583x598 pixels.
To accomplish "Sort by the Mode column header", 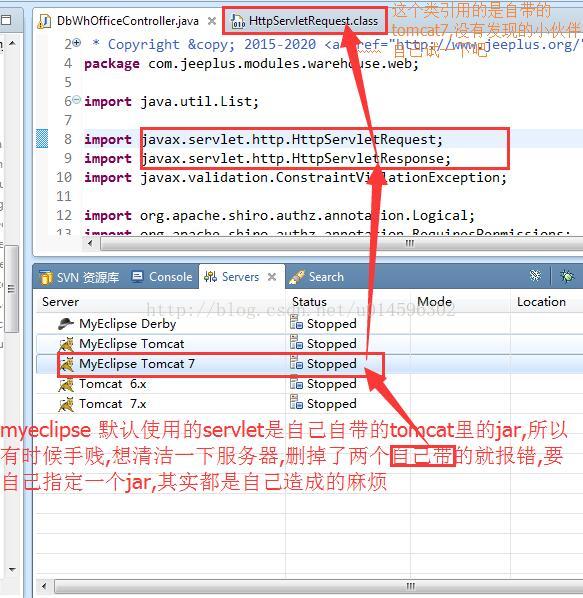I will 434,302.
